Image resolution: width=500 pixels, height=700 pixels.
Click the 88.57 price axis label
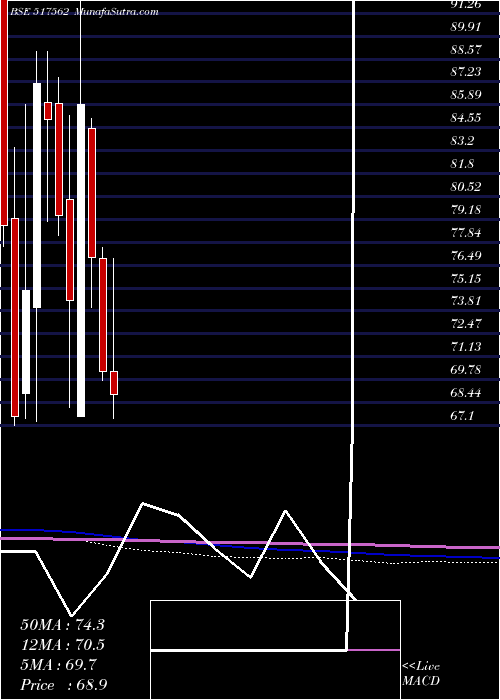466,50
